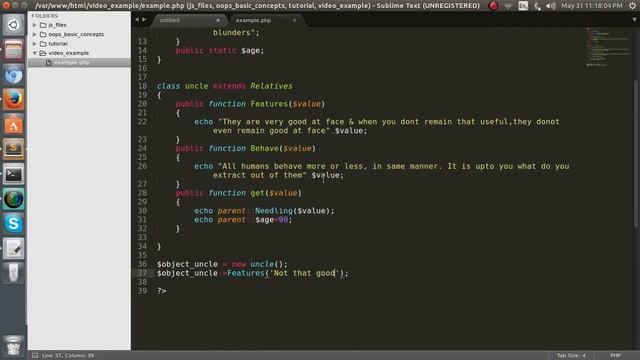Select the oops_basic_concepts folder label
640x360 pixels.
tap(76, 34)
